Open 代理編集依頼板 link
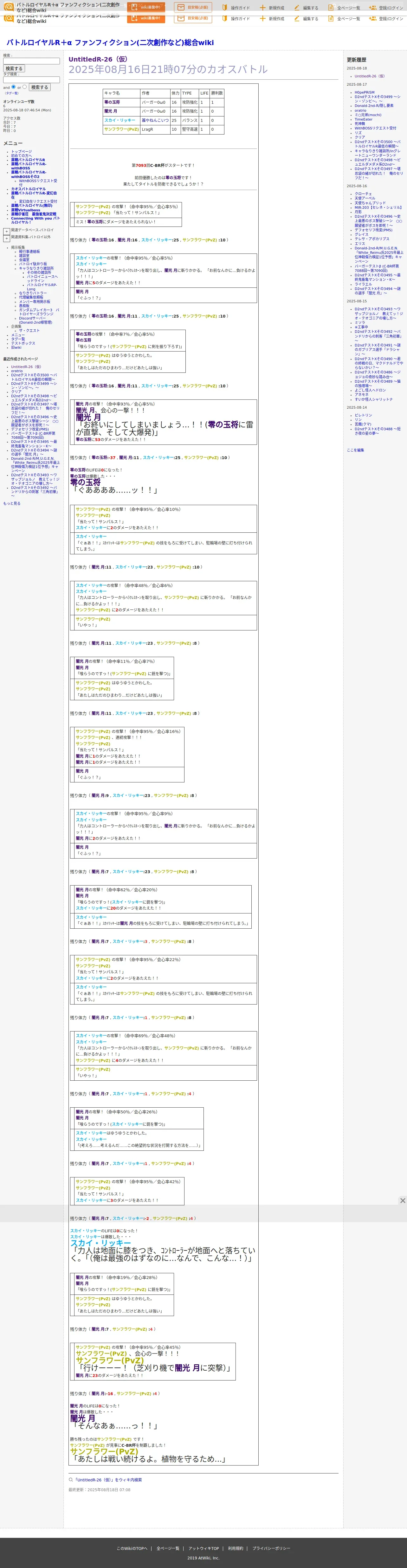This screenshot has width=407, height=1568. 31,297
